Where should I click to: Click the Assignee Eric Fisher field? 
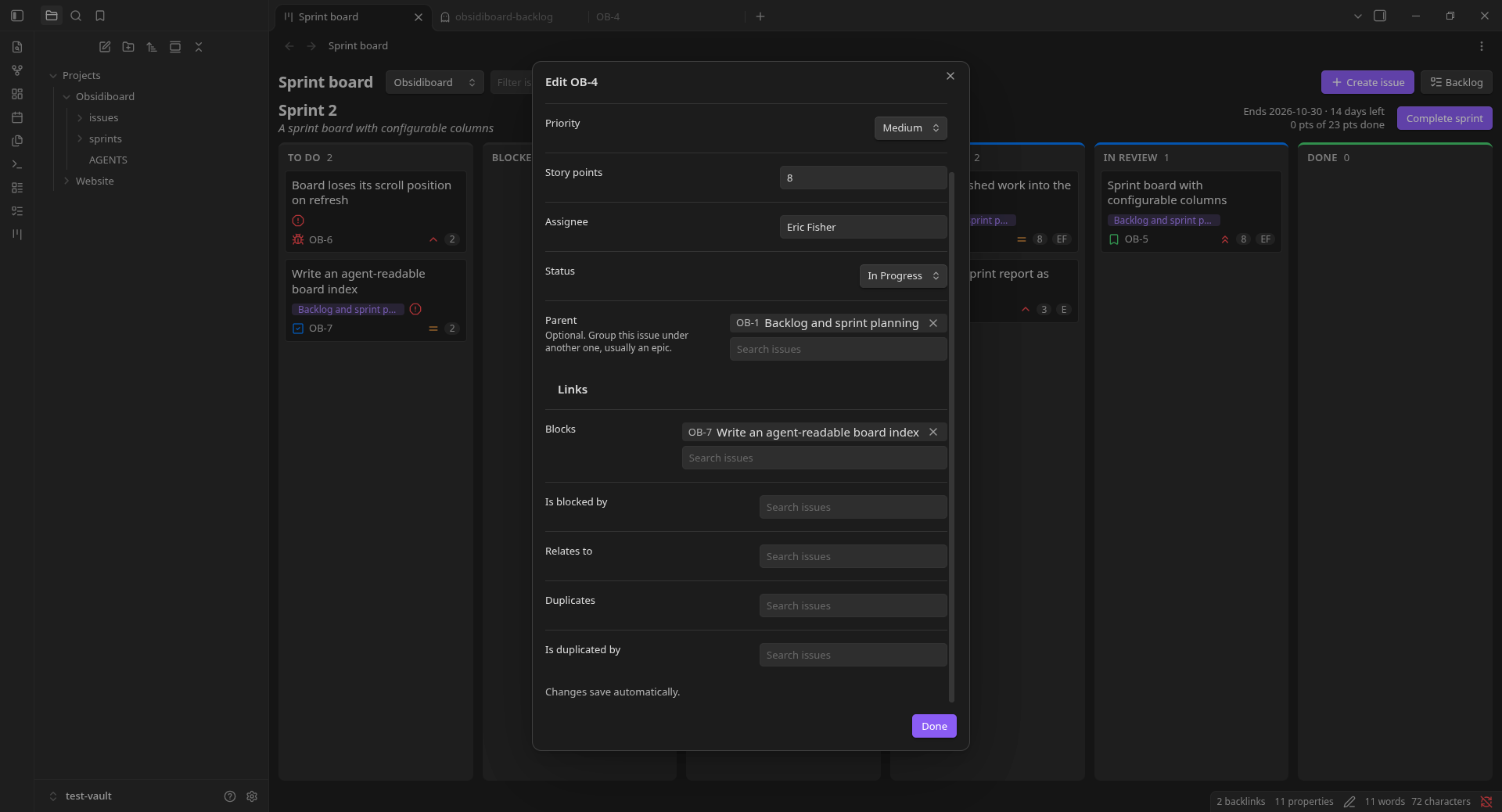click(864, 227)
